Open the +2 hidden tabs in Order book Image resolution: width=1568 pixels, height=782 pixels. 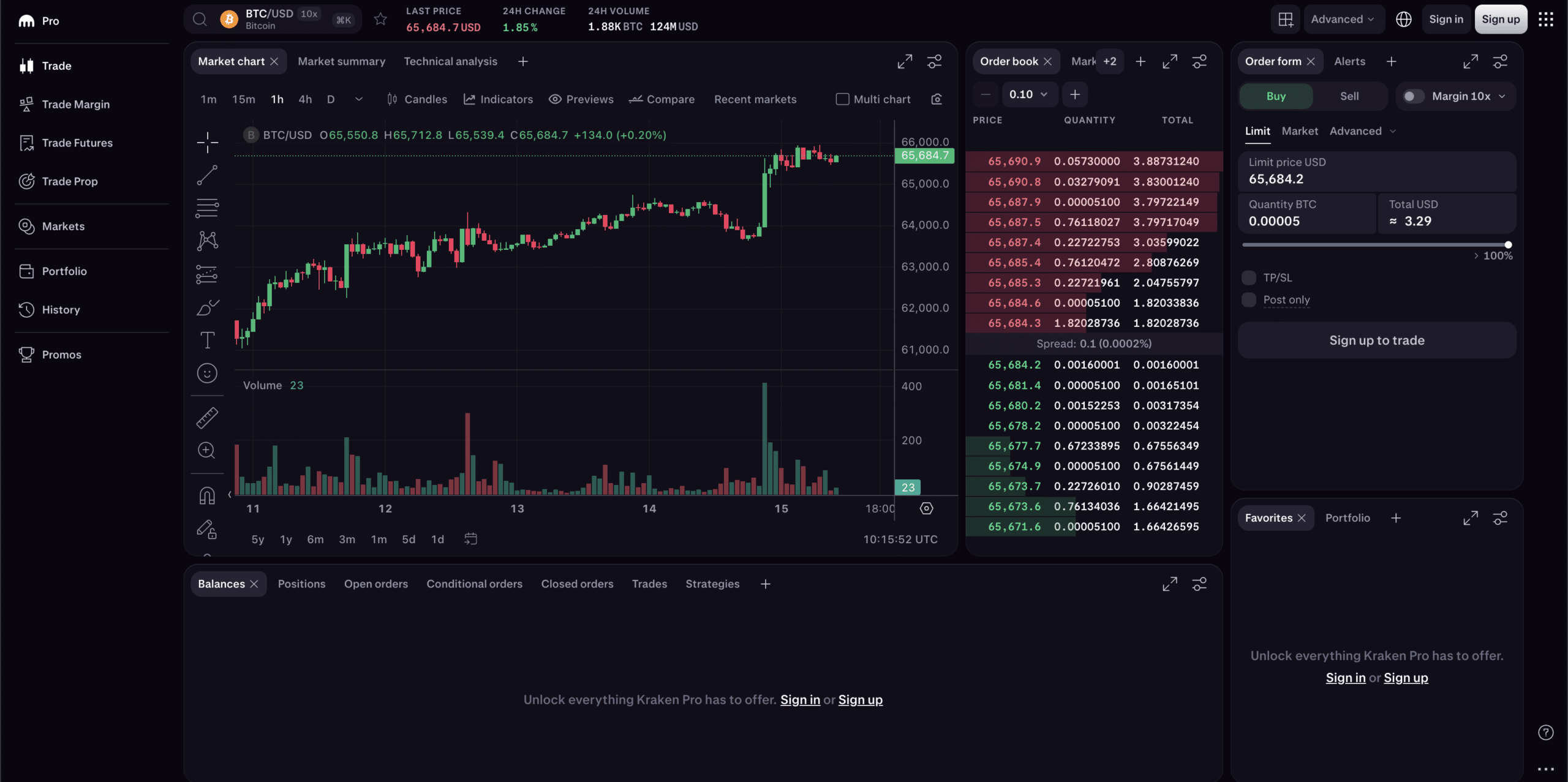[1109, 61]
